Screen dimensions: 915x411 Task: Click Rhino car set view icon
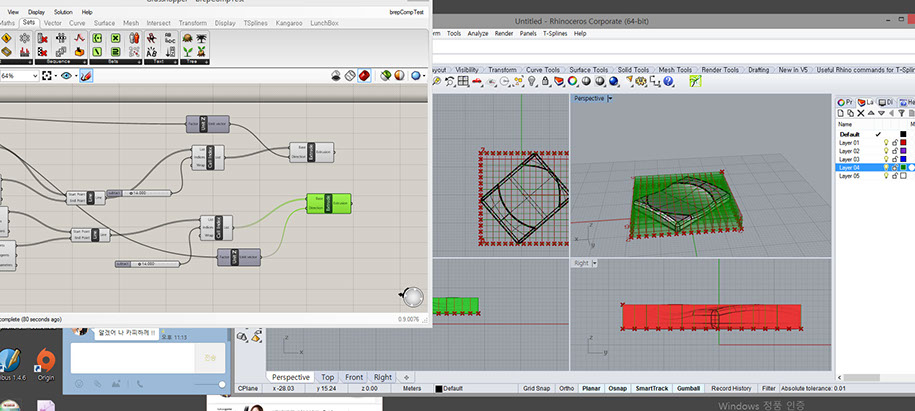pos(477,81)
